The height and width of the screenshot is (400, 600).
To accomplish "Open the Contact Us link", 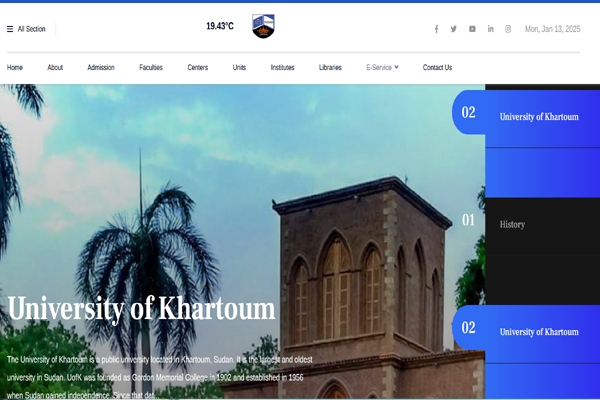I will pos(437,67).
